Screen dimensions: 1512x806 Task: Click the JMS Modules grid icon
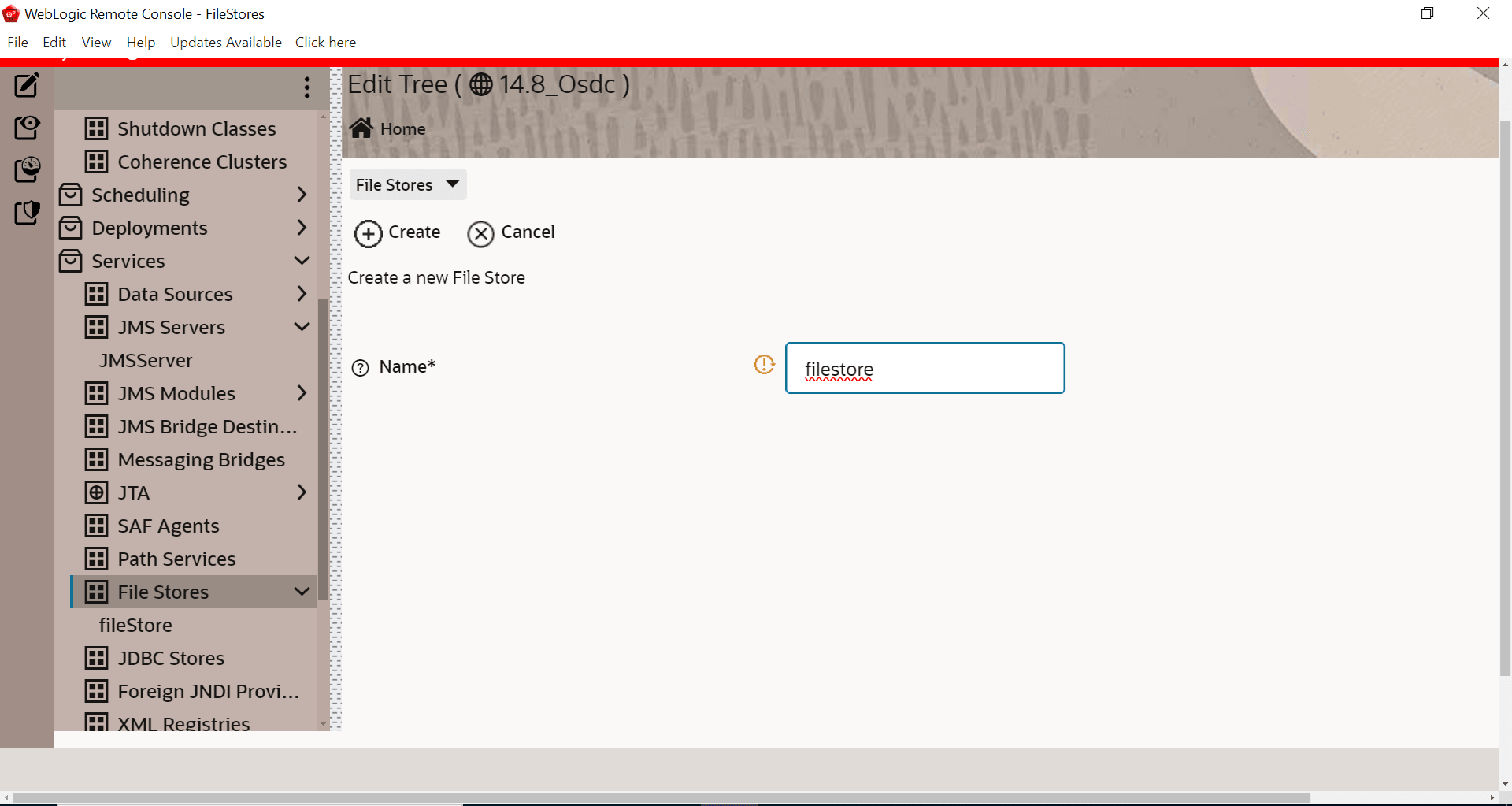click(x=97, y=393)
